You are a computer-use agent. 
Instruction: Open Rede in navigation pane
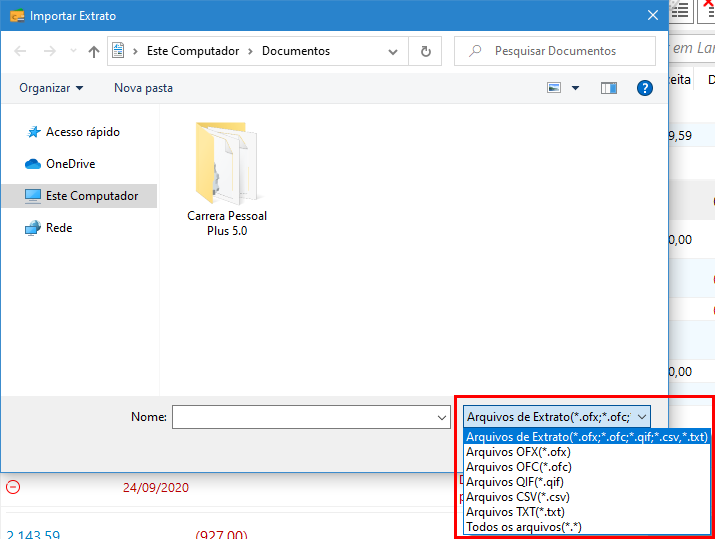coord(59,228)
